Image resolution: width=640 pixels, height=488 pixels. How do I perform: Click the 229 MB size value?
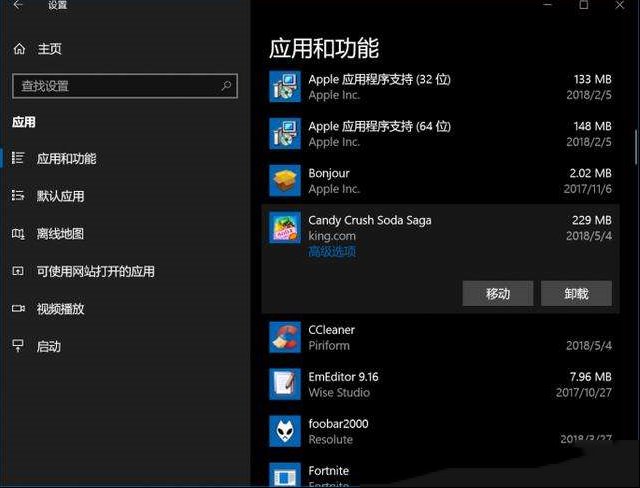591,220
